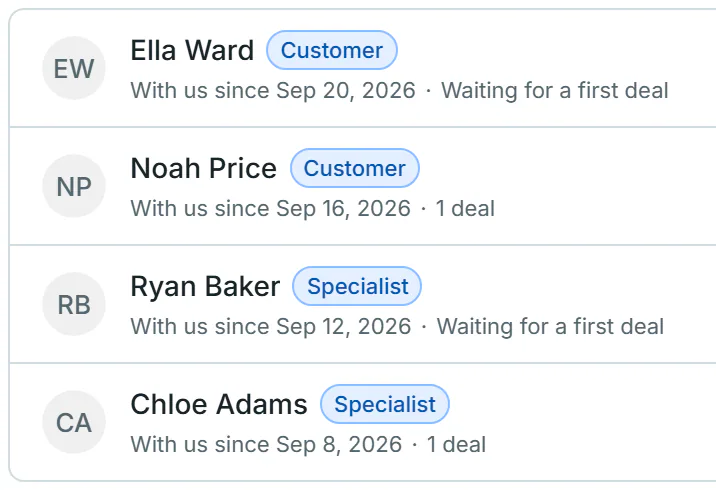This screenshot has width=716, height=490.
Task: Click Ella Ward's 'Waiting for a first deal' status
Action: (555, 90)
